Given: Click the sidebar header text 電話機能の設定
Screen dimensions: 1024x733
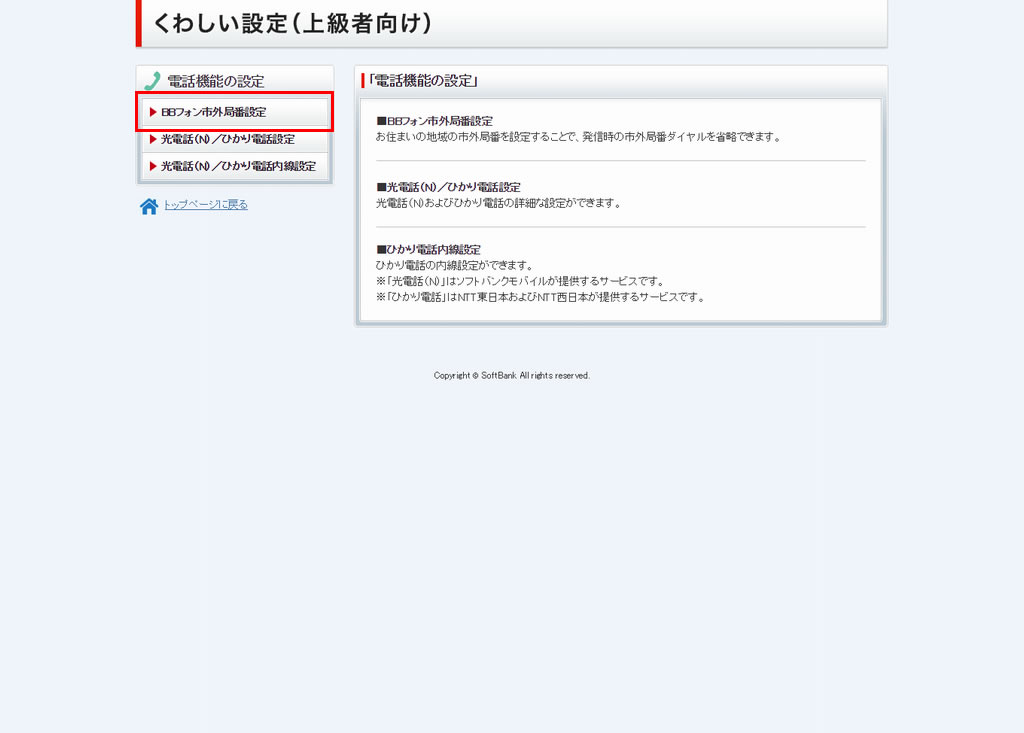Looking at the screenshot, I should pos(215,81).
